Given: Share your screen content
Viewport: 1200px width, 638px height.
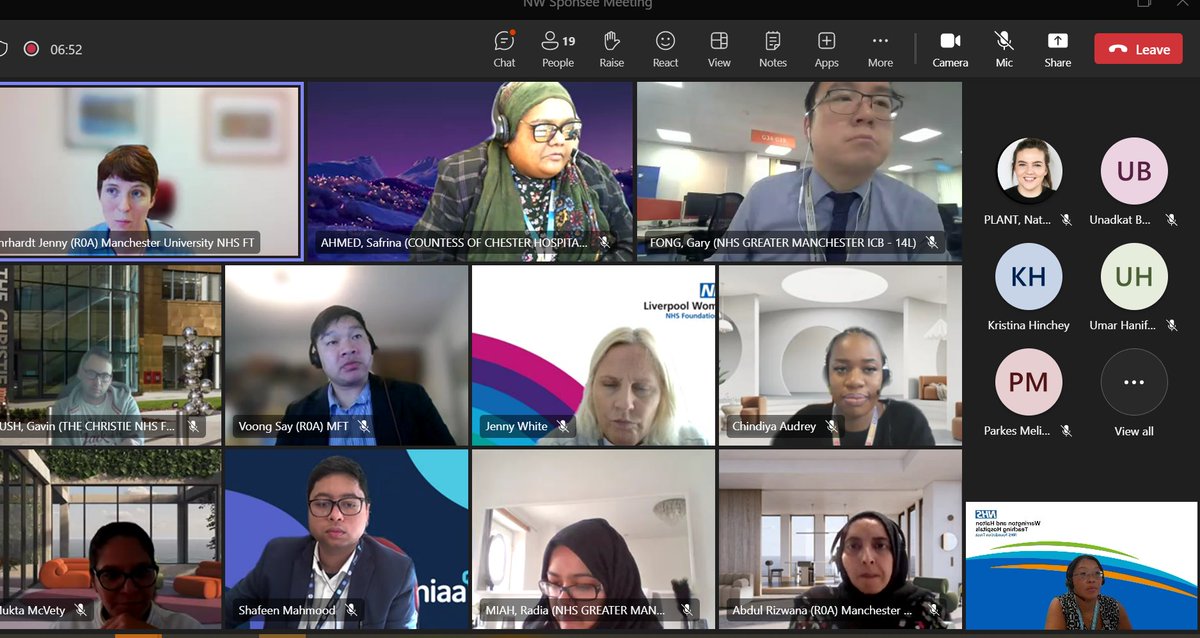Looking at the screenshot, I should (1057, 48).
